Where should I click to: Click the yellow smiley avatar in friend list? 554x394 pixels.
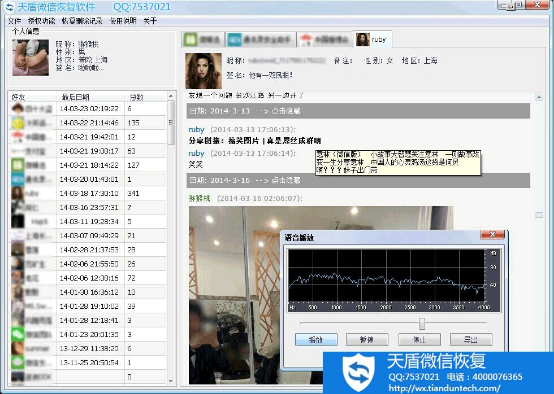point(18,123)
